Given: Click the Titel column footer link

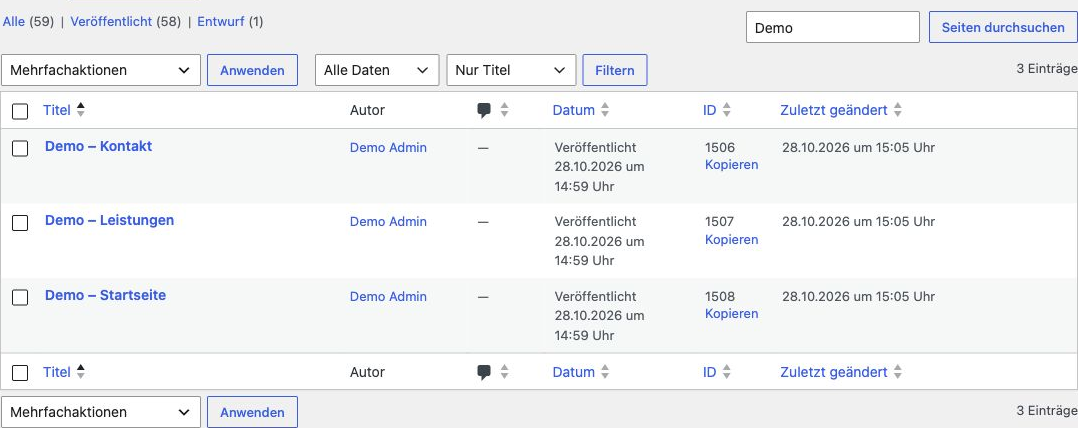Looking at the screenshot, I should coord(57,372).
